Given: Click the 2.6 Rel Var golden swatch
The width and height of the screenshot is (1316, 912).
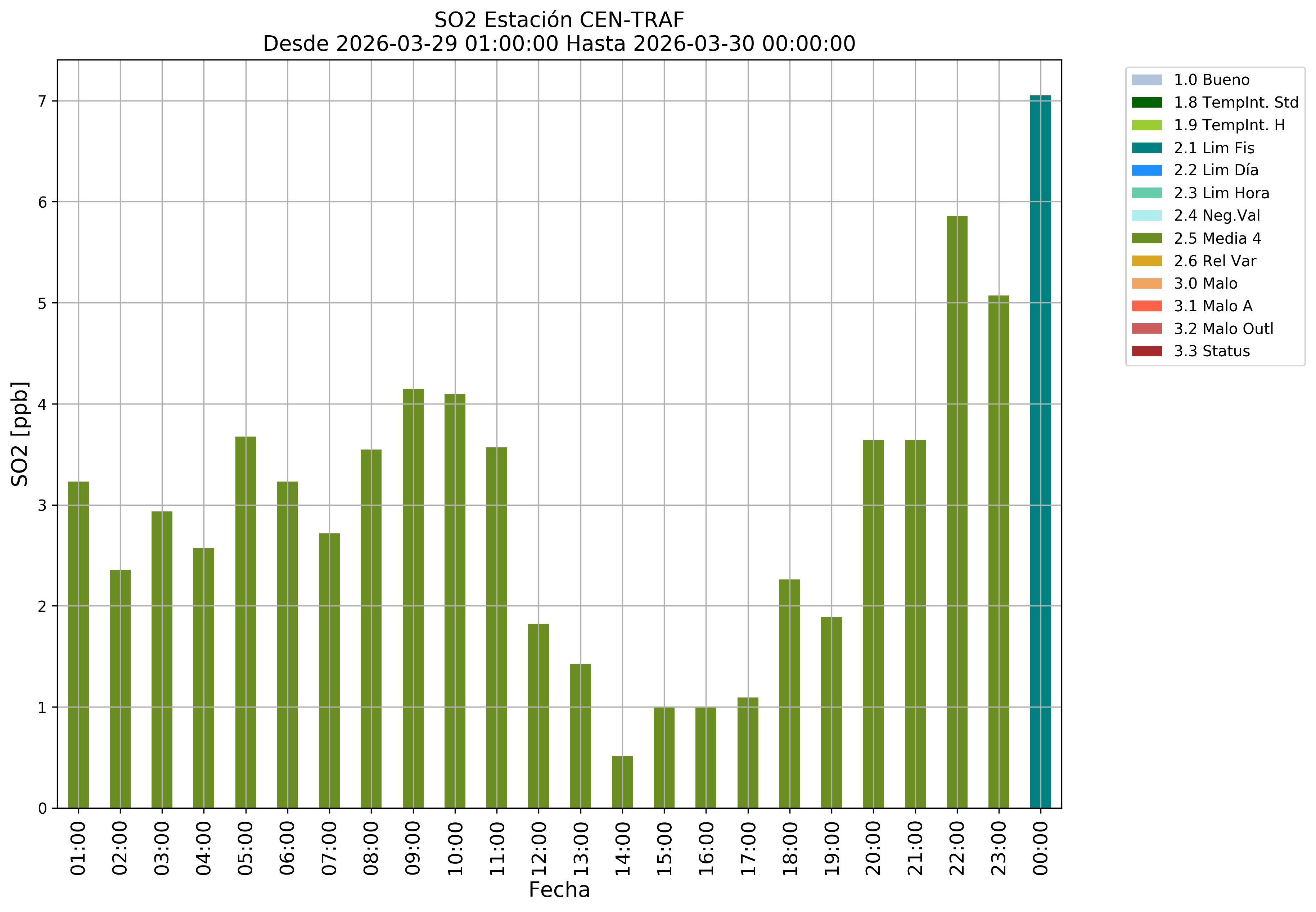Looking at the screenshot, I should [1146, 261].
